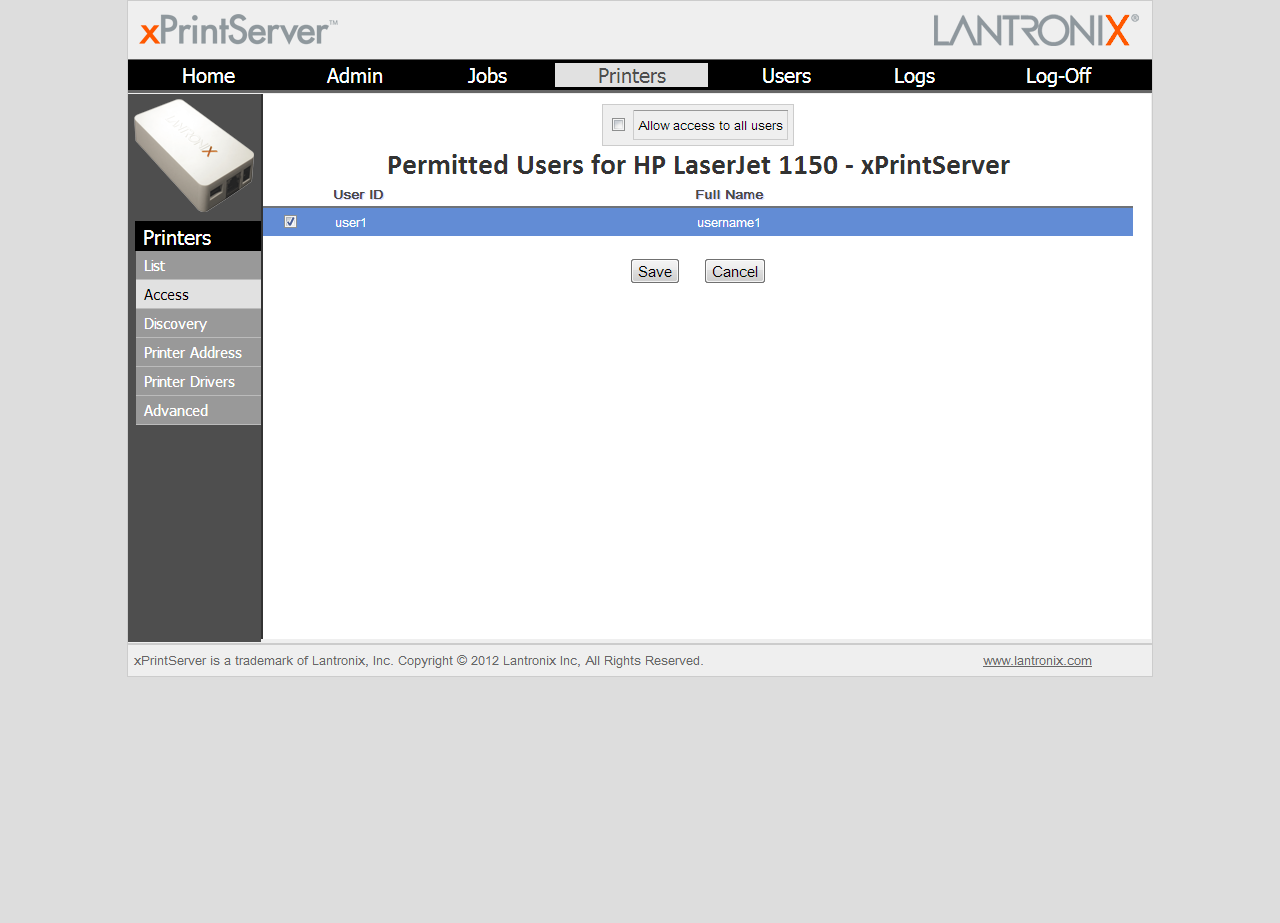1280x923 pixels.
Task: Open the Home menu
Action: tap(208, 76)
